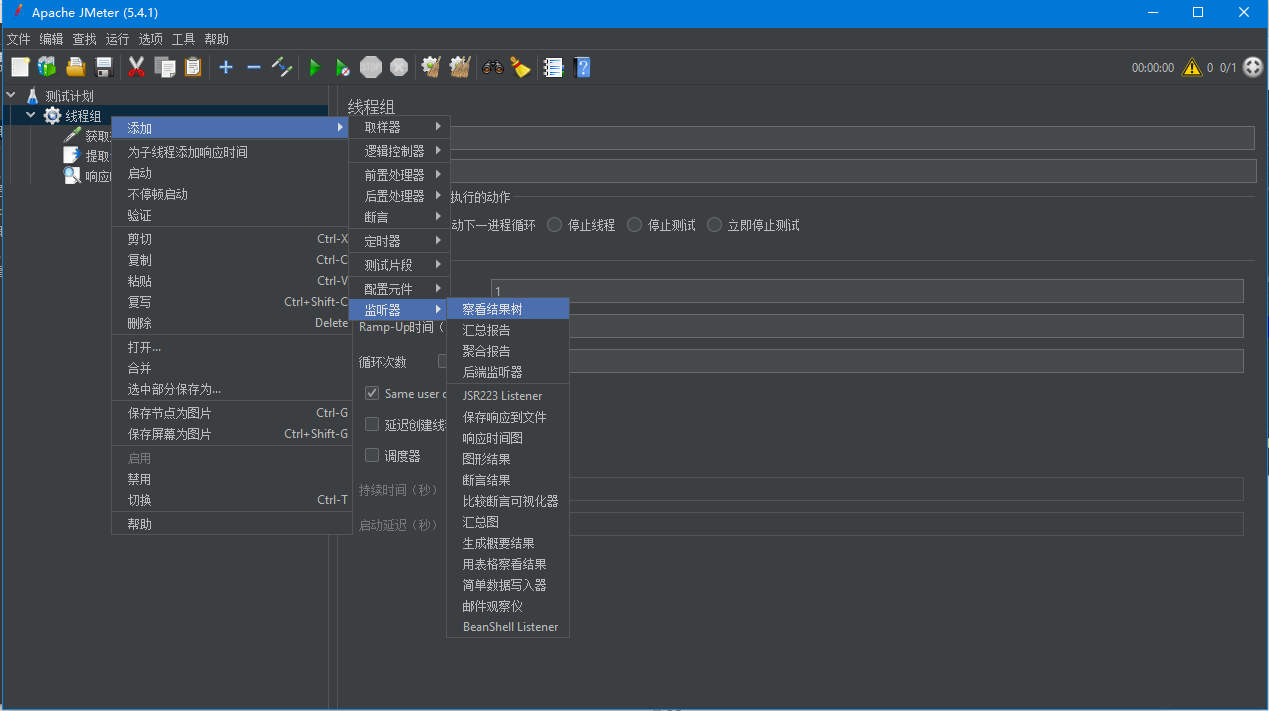Expand the 定时器 submenu

click(x=399, y=241)
